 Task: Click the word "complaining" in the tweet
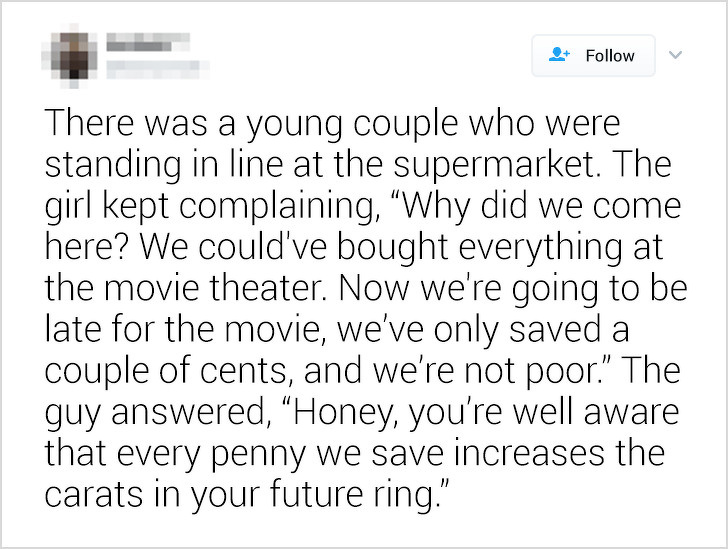point(276,207)
